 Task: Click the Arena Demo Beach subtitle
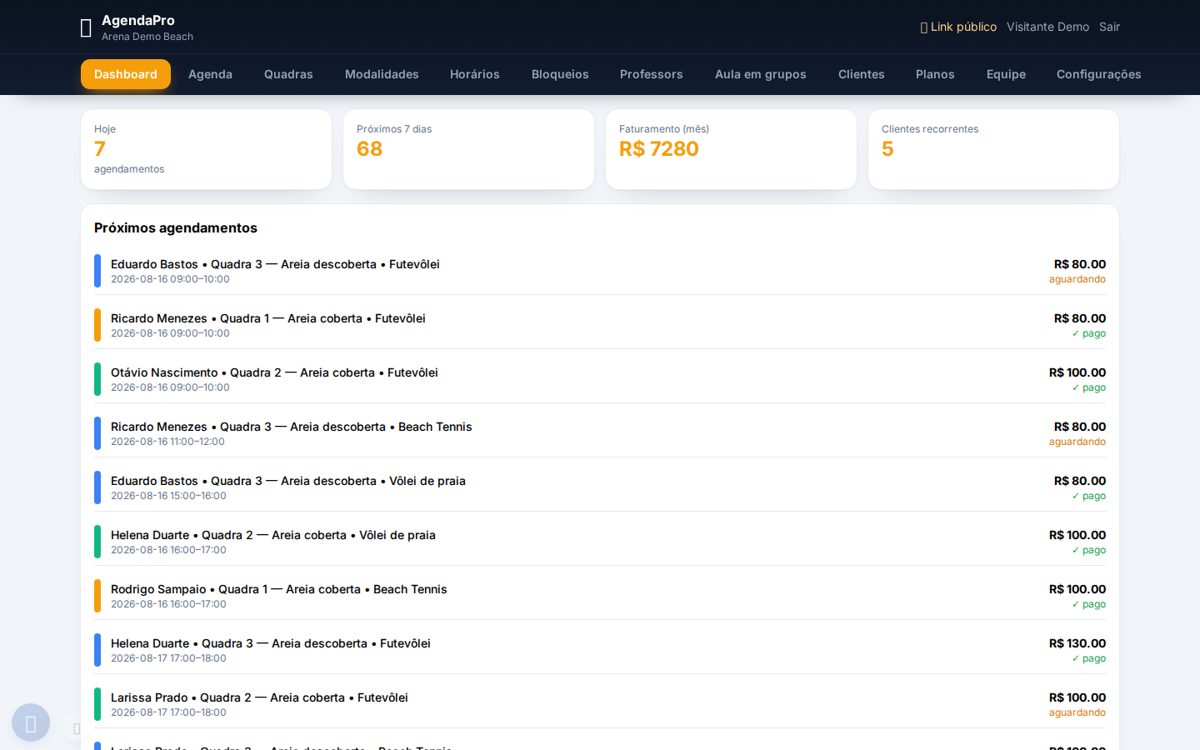[x=147, y=37]
